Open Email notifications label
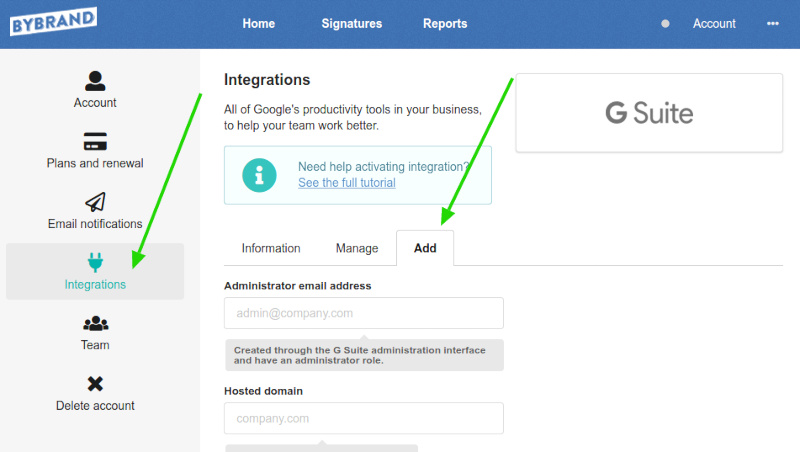800x452 pixels. point(95,224)
